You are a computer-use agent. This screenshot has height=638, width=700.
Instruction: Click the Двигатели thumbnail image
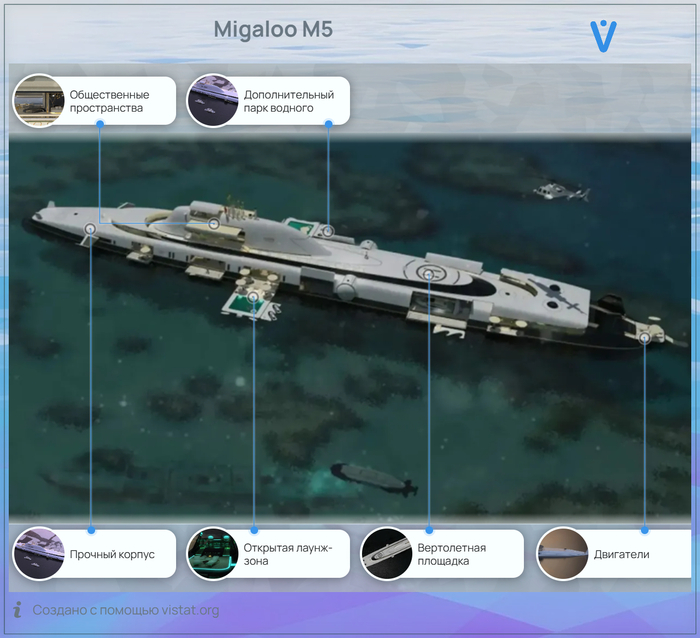pyautogui.click(x=561, y=554)
